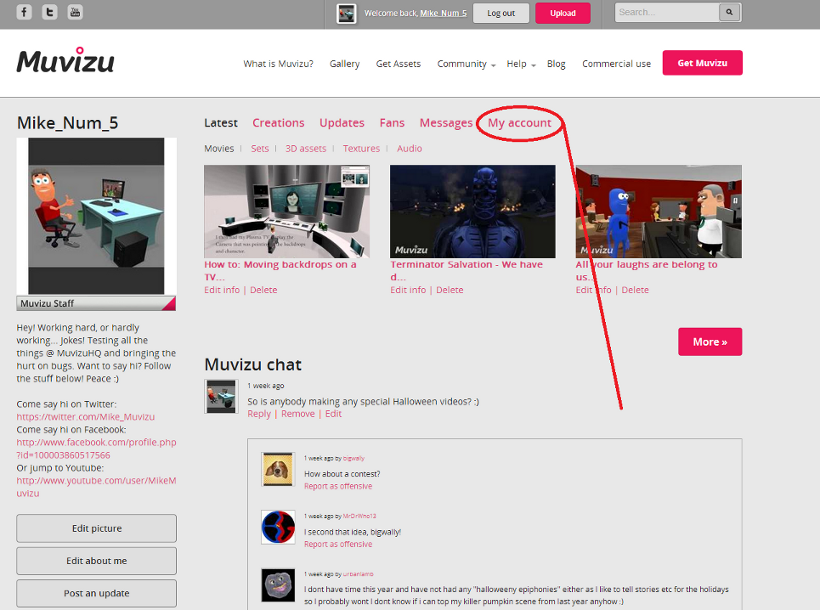Open the Twitter icon in top bar
This screenshot has height=610, width=820.
click(50, 12)
